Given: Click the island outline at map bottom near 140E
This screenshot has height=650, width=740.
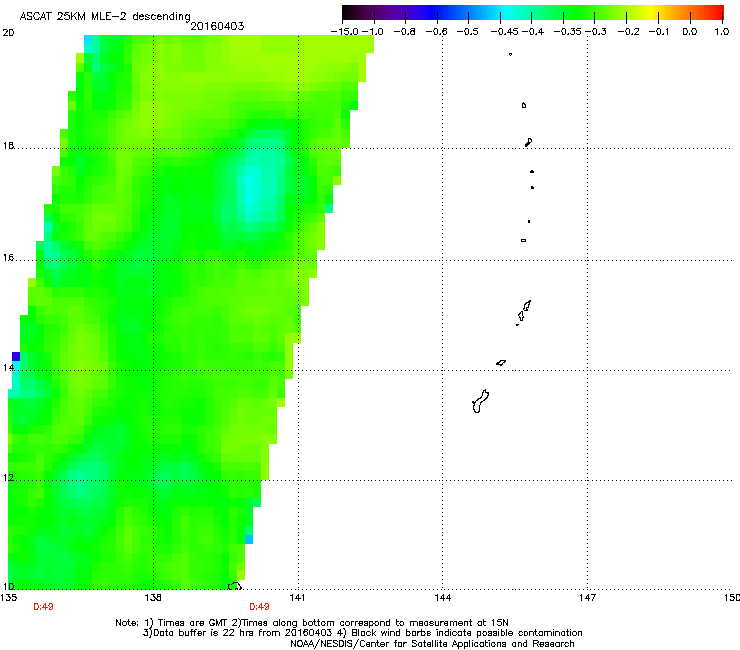Looking at the screenshot, I should tap(235, 586).
